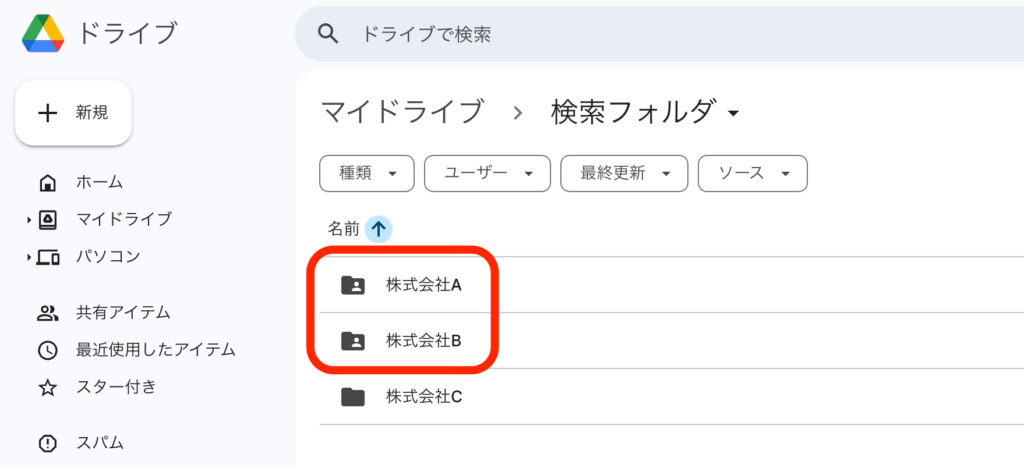Toggle the 名前 sort direction arrow
Viewport: 1024px width, 468px height.
378,229
